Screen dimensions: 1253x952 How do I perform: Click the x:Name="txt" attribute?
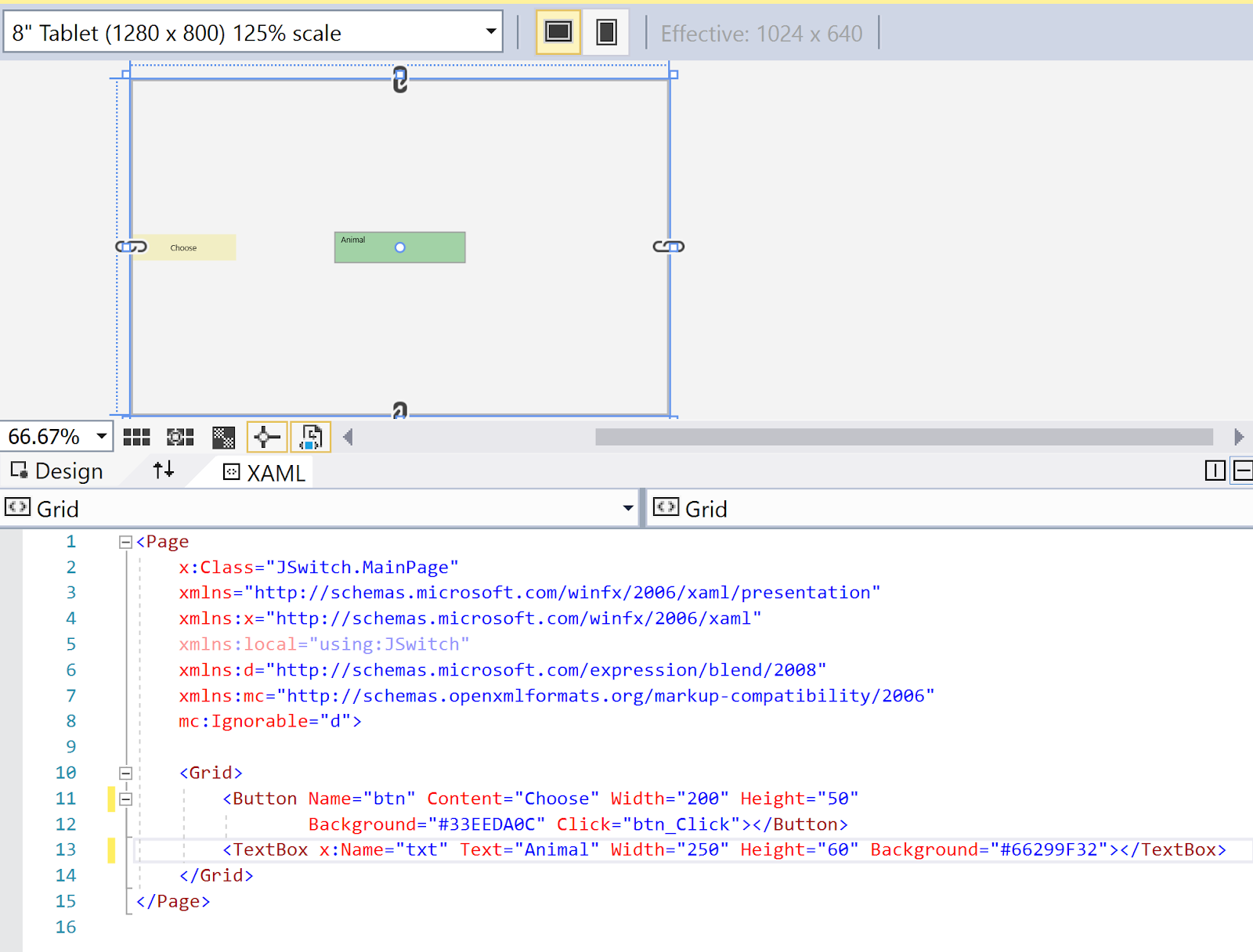383,849
